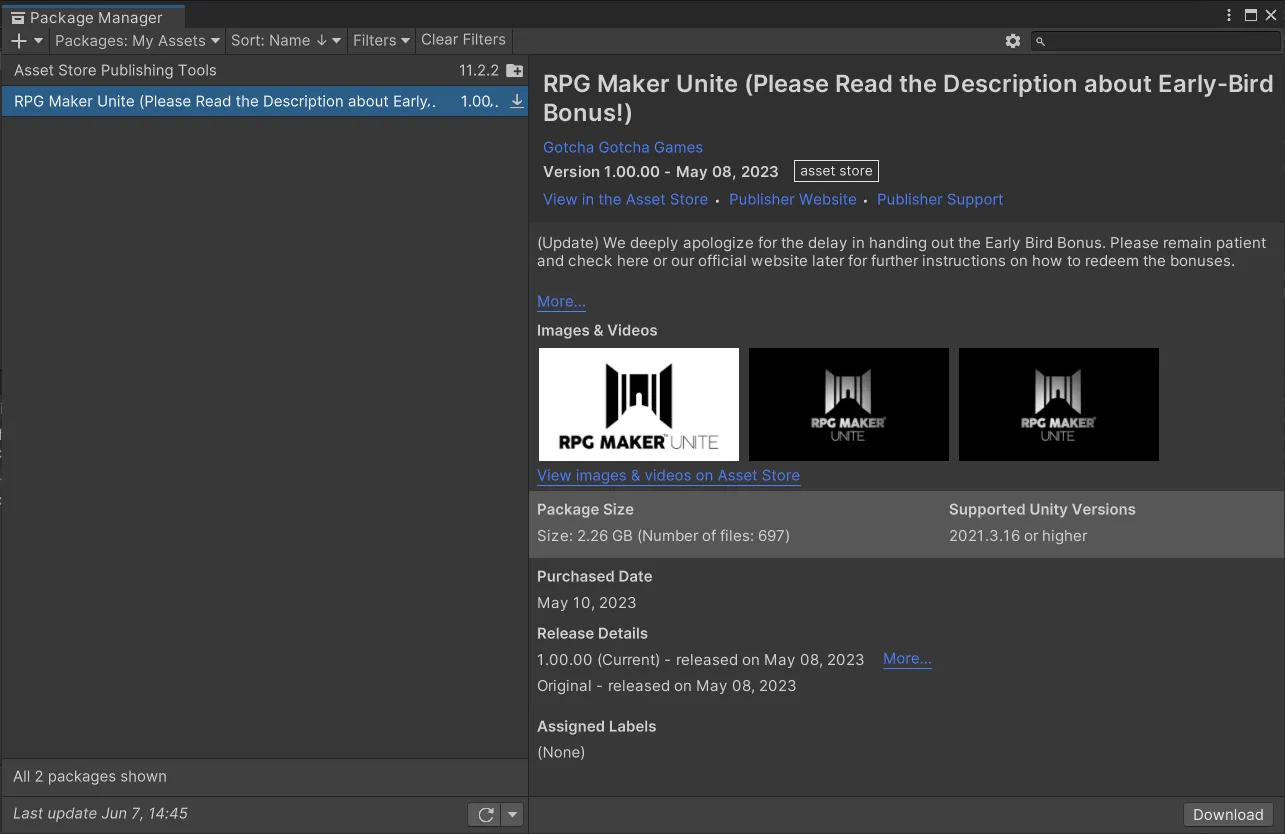The height and width of the screenshot is (834, 1285).
Task: Click import icon beside Asset Store Publishing Tools
Action: point(514,71)
